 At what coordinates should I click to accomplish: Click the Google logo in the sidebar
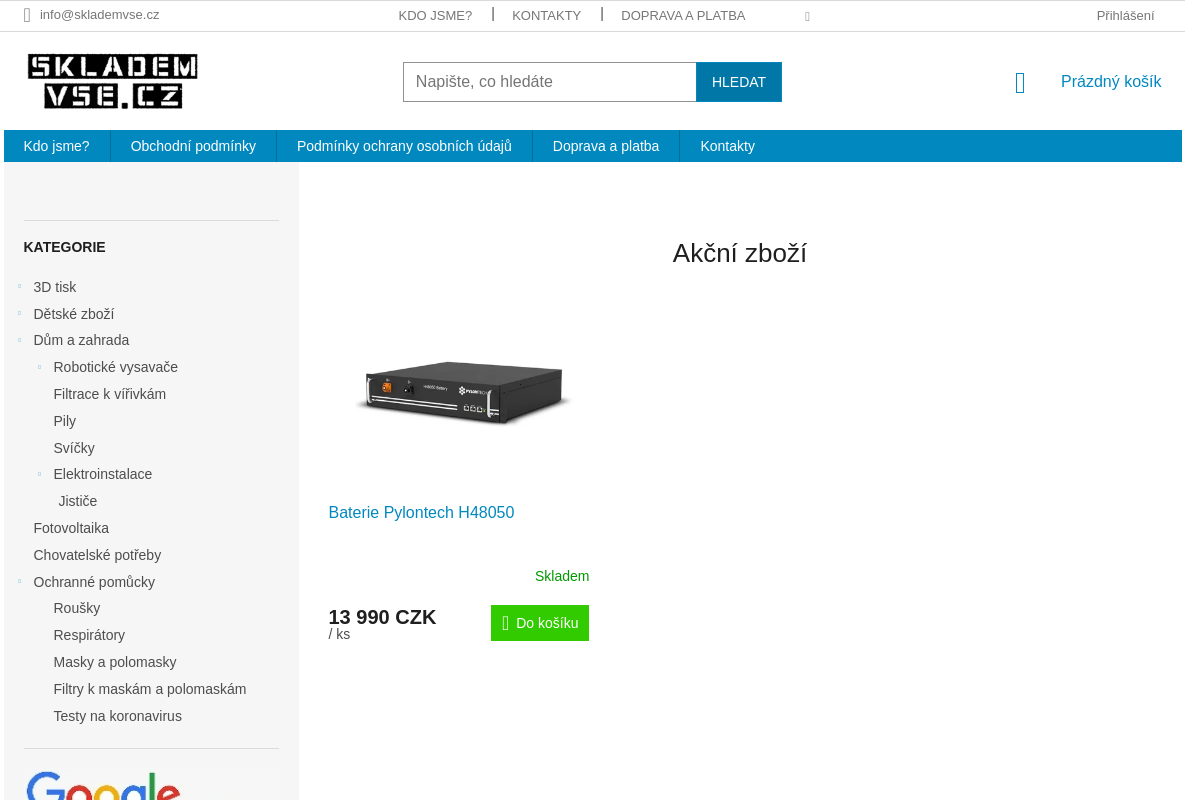tap(103, 786)
